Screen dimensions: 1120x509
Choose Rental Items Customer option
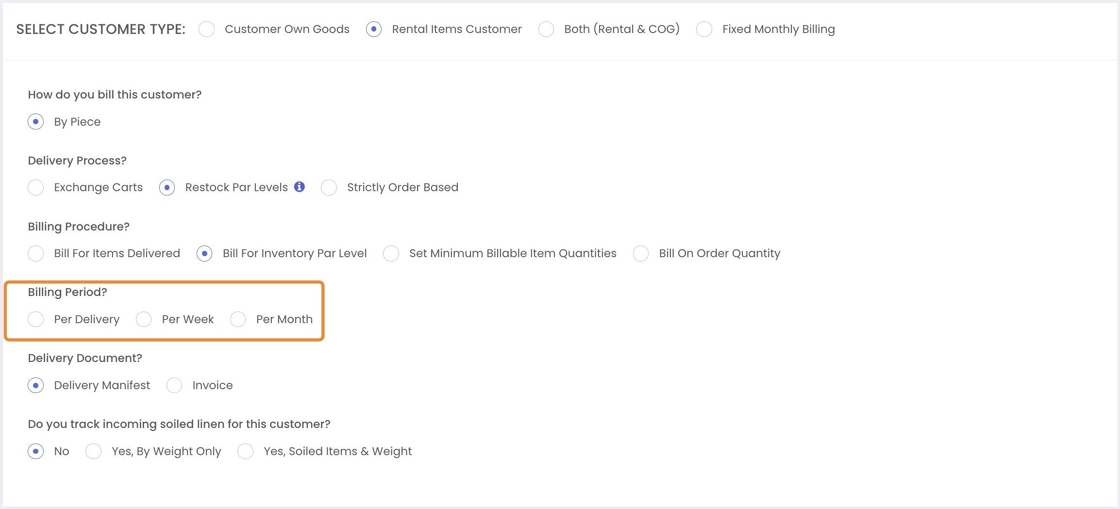point(374,30)
